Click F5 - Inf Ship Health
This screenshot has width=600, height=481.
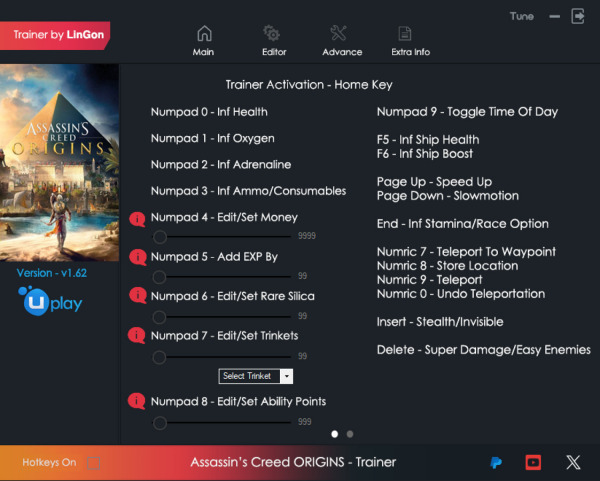(x=428, y=140)
